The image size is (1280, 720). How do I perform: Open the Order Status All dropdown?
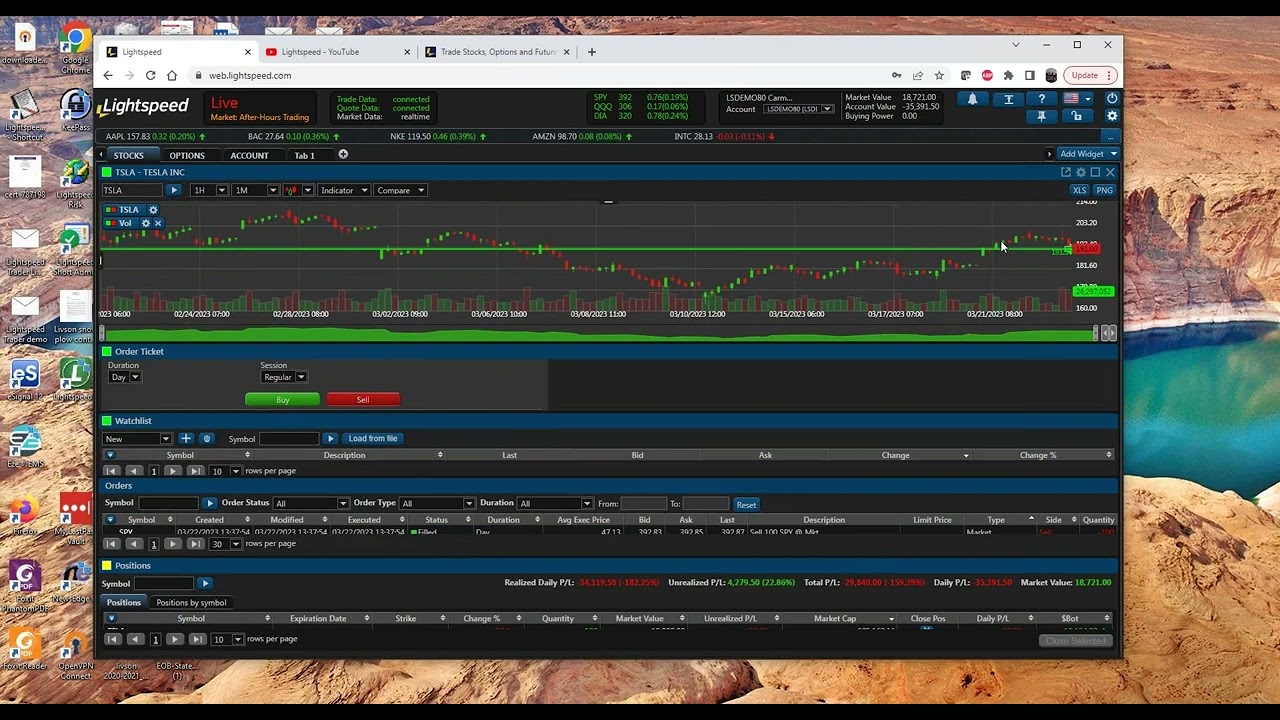(311, 504)
